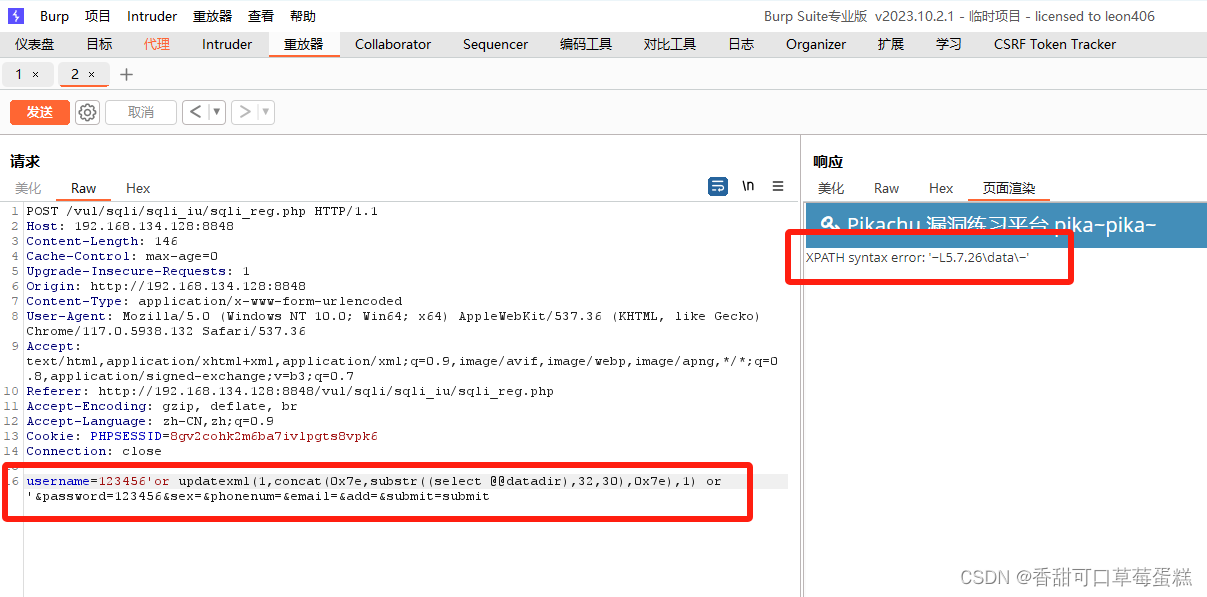Switch to the Sequencer tab

pos(495,44)
